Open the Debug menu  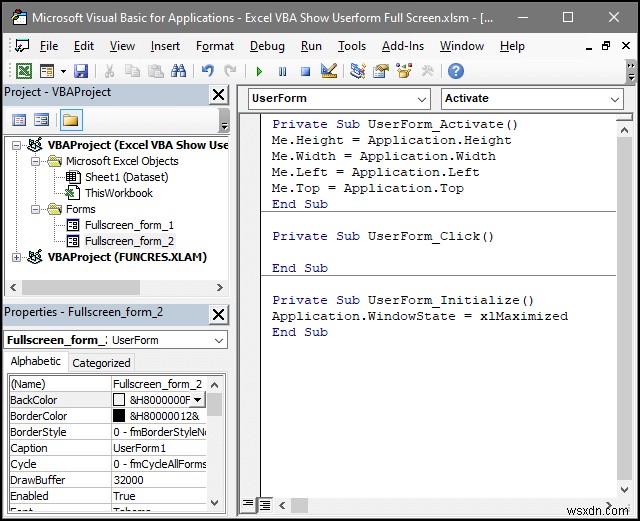click(267, 46)
